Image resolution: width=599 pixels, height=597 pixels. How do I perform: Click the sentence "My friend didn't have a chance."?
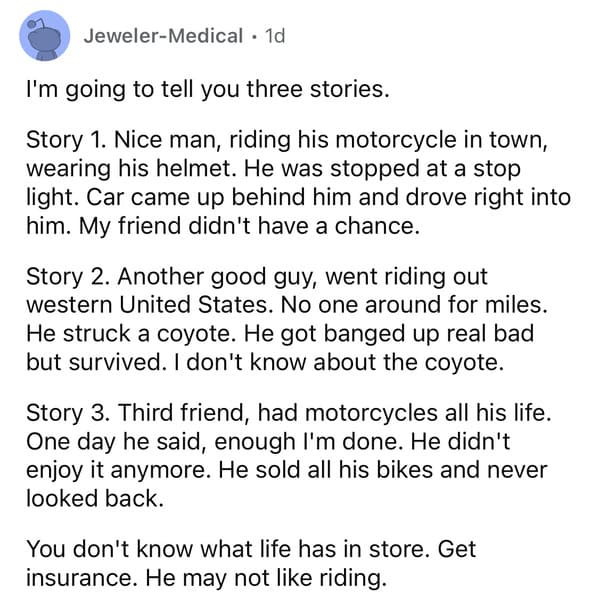[249, 226]
